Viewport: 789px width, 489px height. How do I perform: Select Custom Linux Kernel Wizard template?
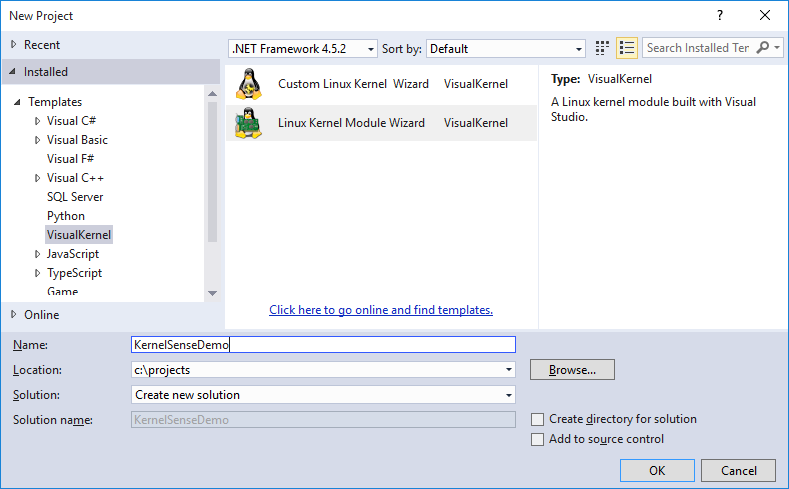coord(381,84)
